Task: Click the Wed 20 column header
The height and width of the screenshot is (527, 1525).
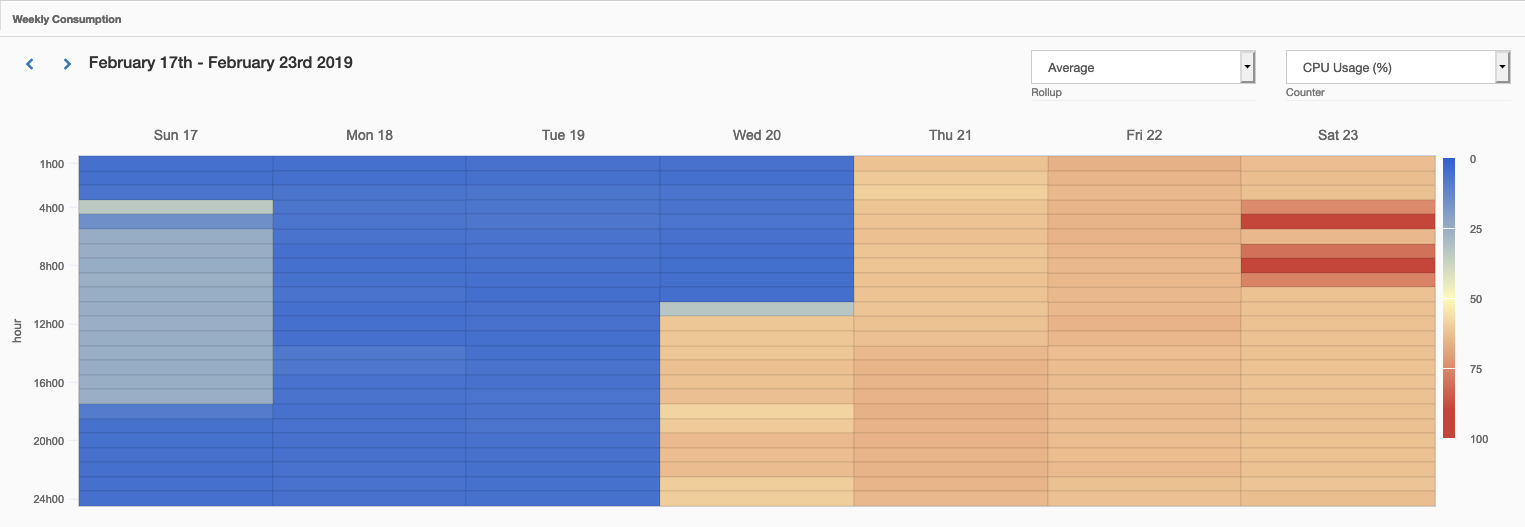Action: [x=757, y=135]
